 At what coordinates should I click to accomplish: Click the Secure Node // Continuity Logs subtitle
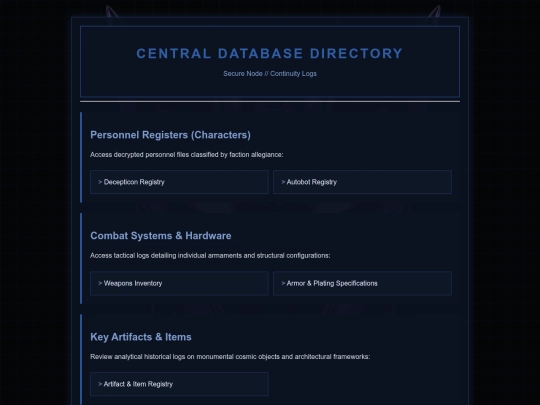270,74
